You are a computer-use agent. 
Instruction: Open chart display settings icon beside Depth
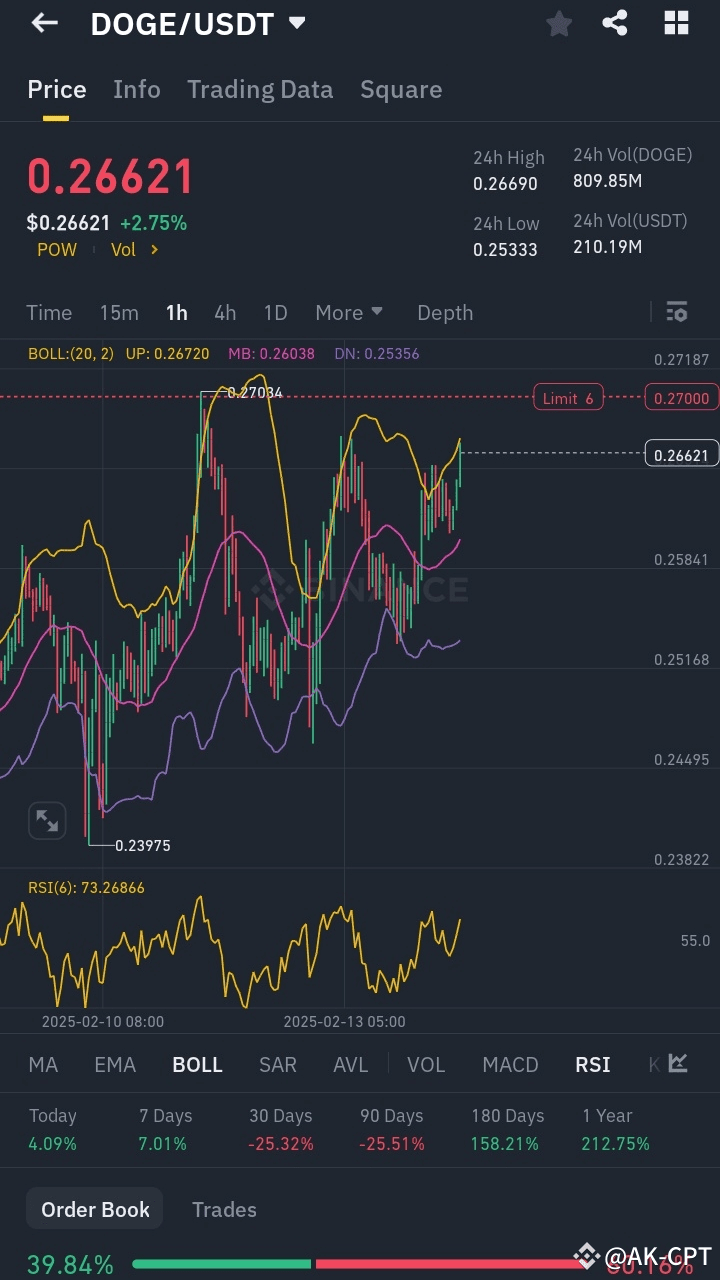(x=676, y=312)
